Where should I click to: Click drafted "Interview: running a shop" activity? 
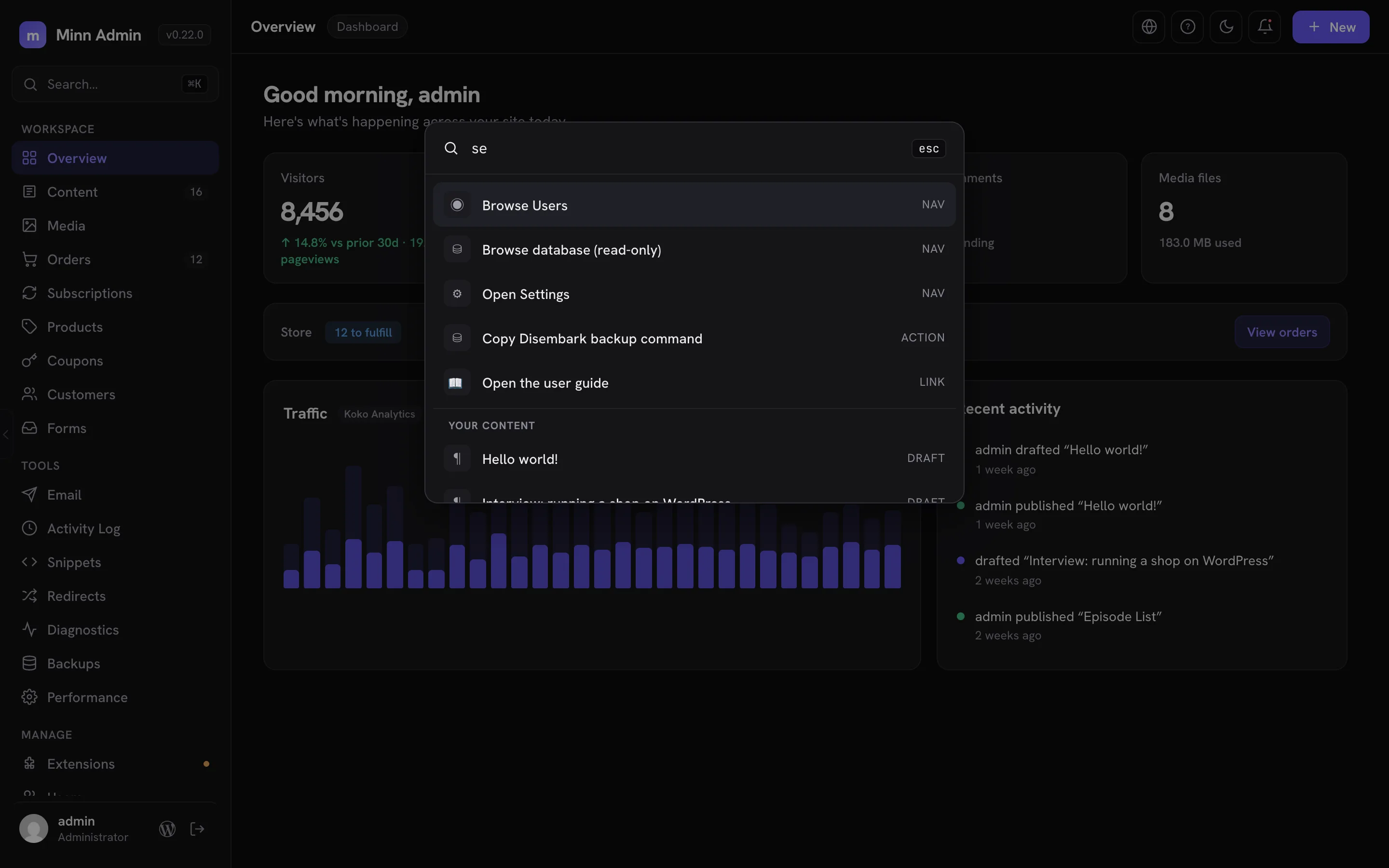[1124, 561]
